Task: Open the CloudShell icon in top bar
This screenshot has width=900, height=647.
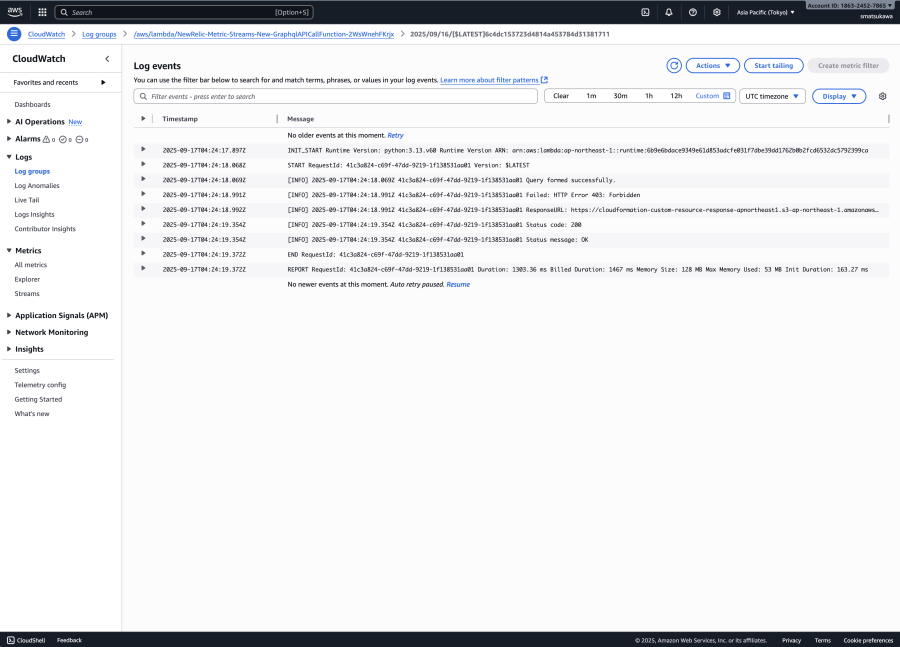Action: (x=645, y=12)
